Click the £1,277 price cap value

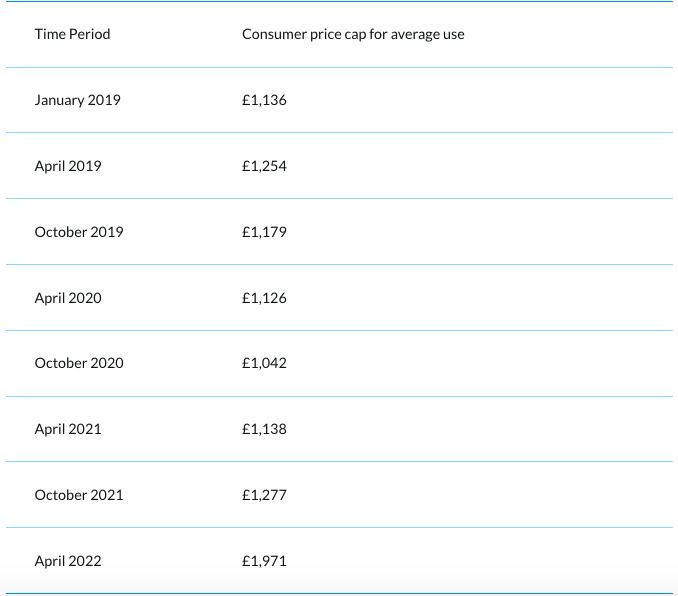(264, 495)
